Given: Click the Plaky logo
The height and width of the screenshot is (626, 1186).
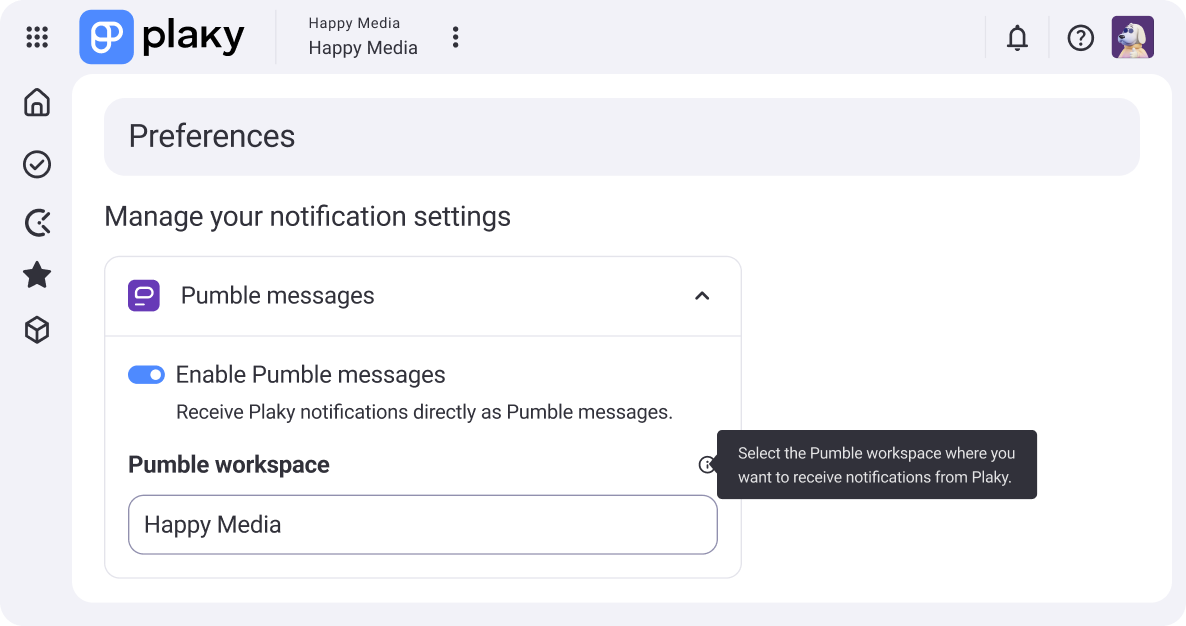Looking at the screenshot, I should coord(162,37).
